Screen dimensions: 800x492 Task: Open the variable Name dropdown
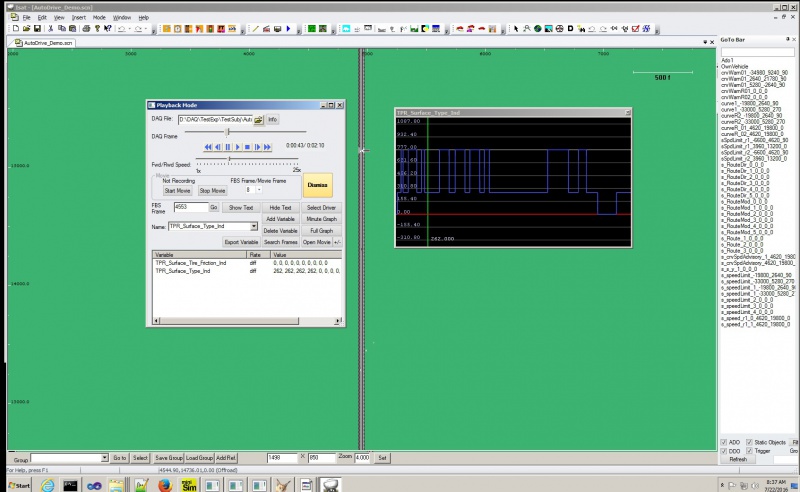(254, 226)
